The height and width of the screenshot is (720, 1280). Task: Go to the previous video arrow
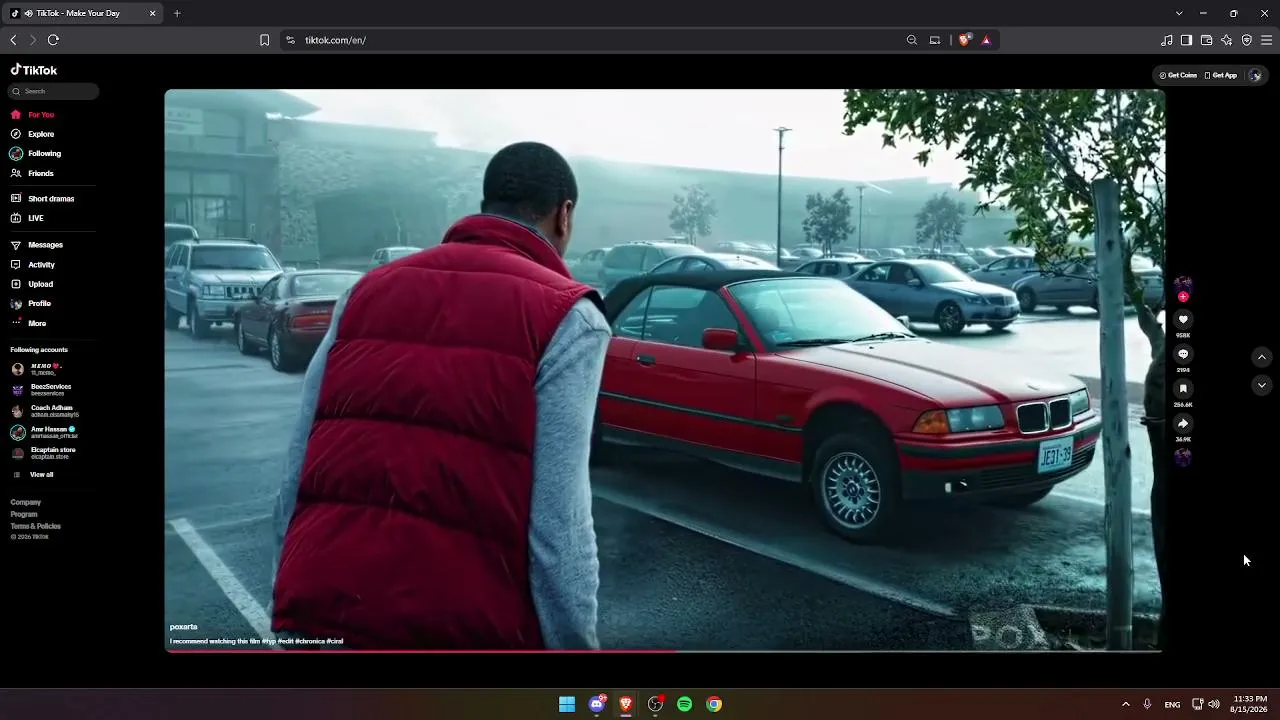pos(1262,357)
